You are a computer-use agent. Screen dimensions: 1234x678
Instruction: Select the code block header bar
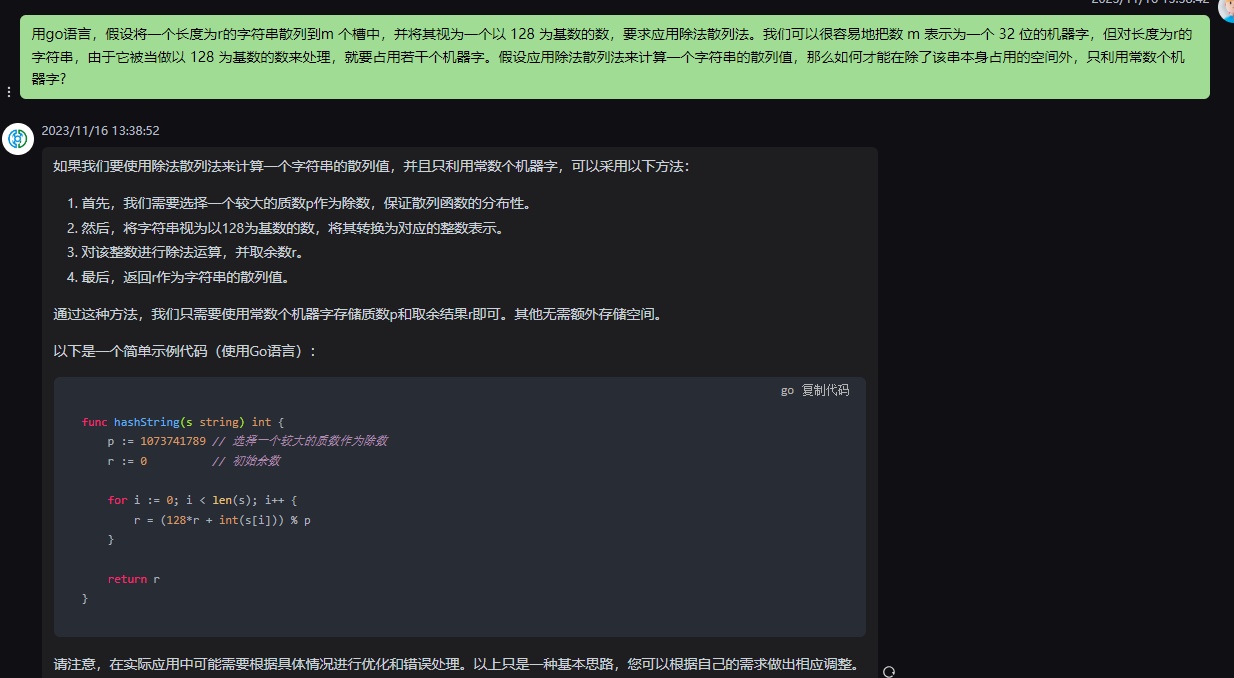[x=459, y=390]
